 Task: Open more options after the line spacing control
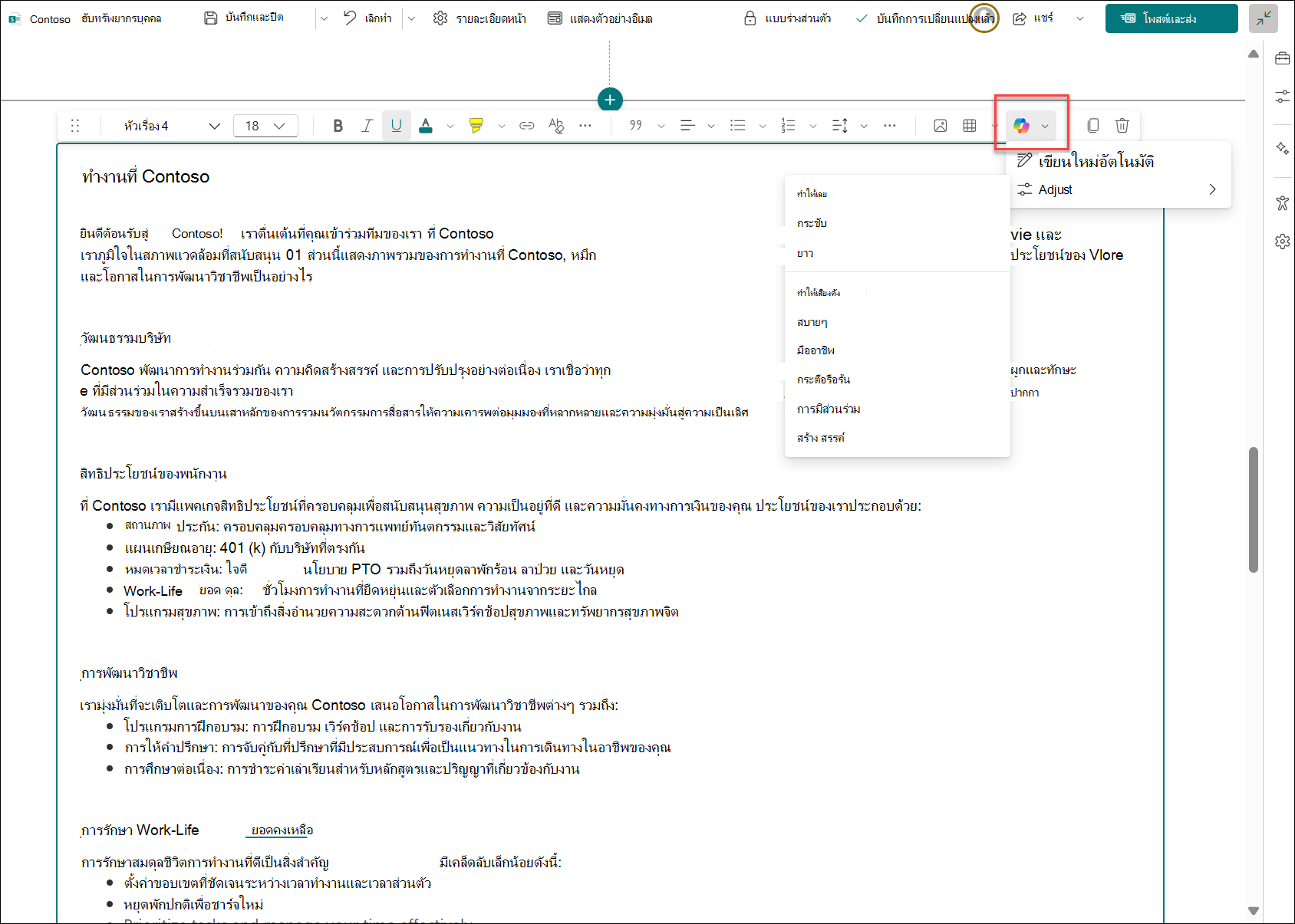(x=890, y=126)
